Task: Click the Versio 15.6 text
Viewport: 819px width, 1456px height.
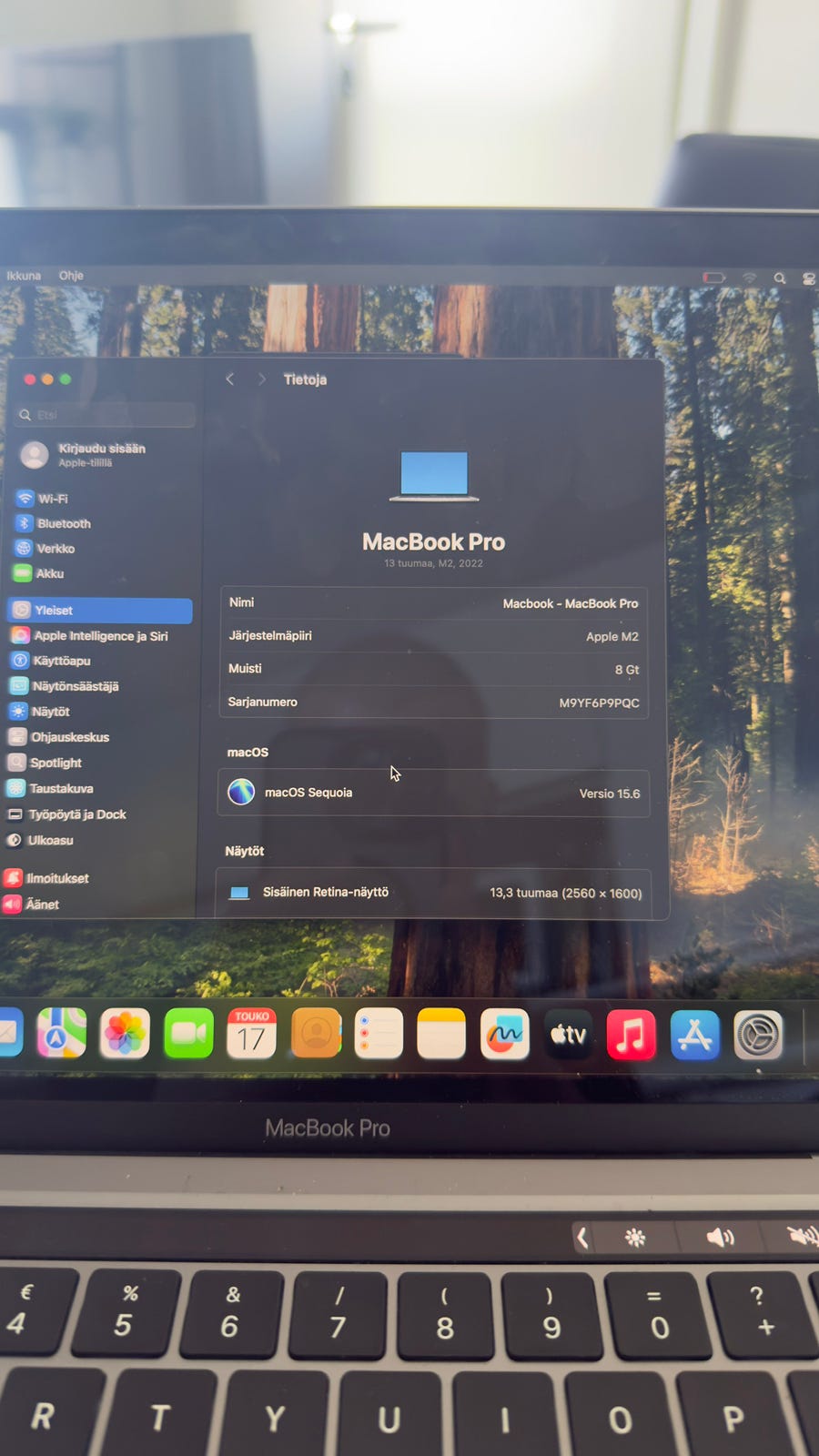Action: 610,794
